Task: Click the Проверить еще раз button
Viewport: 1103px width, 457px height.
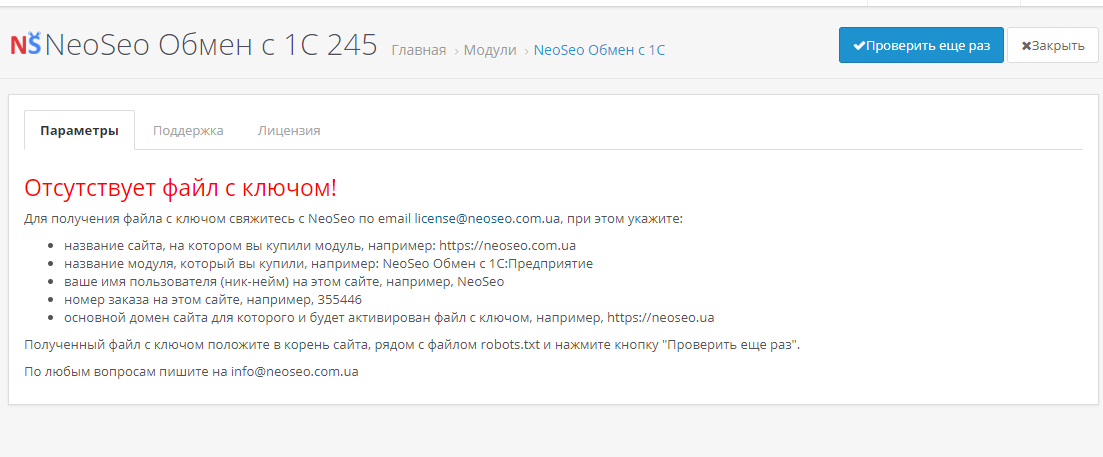Action: click(x=921, y=46)
